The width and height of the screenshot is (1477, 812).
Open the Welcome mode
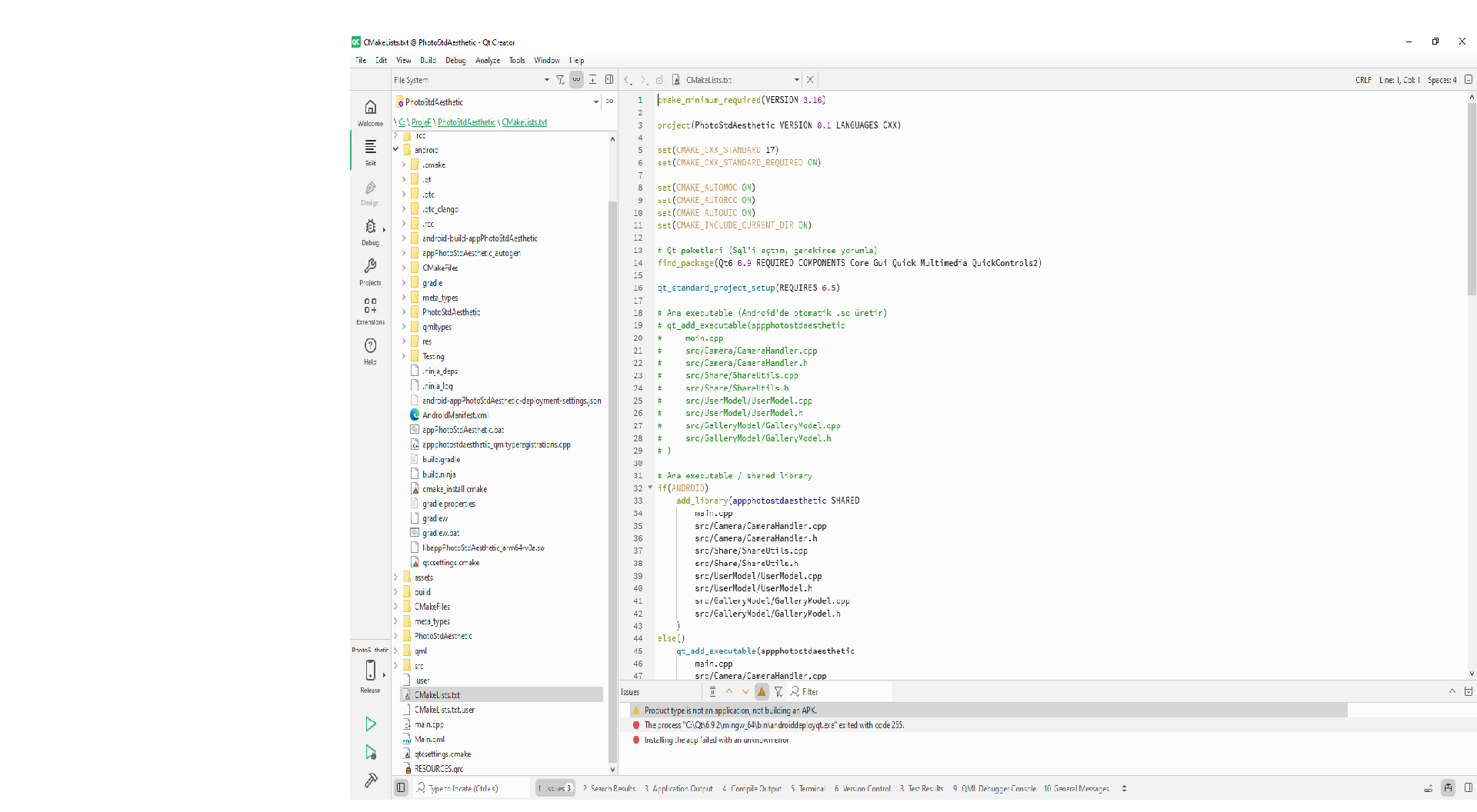click(x=370, y=112)
